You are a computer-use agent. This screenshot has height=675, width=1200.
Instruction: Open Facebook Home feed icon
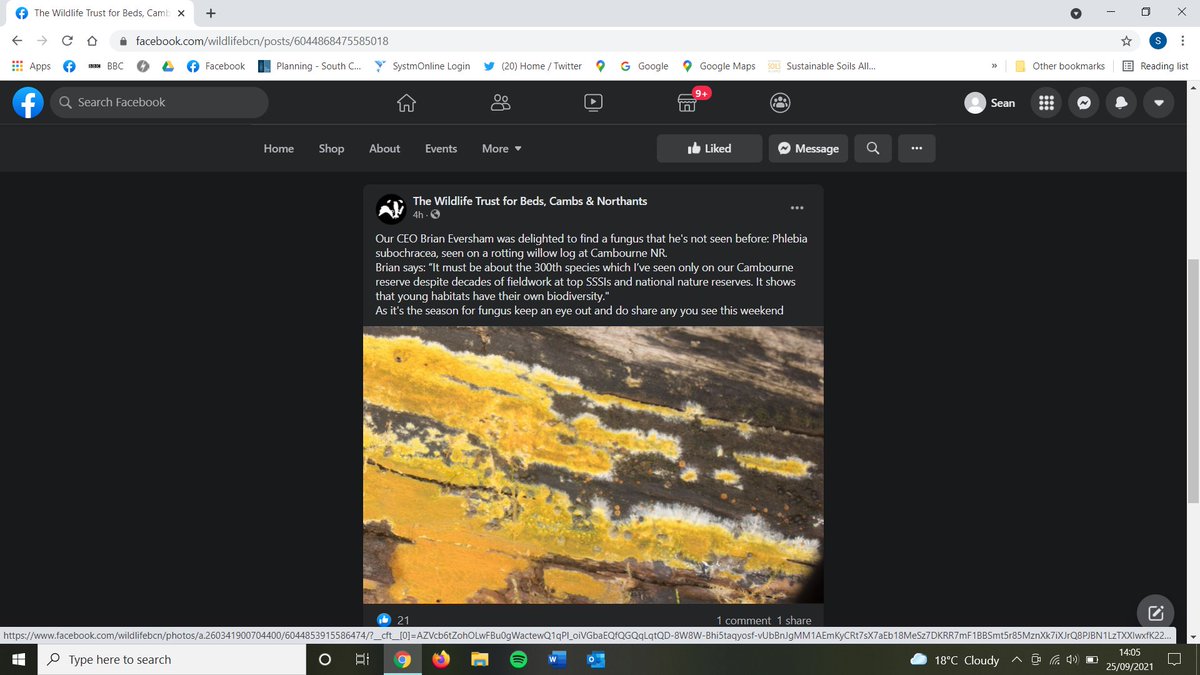[x=406, y=102]
